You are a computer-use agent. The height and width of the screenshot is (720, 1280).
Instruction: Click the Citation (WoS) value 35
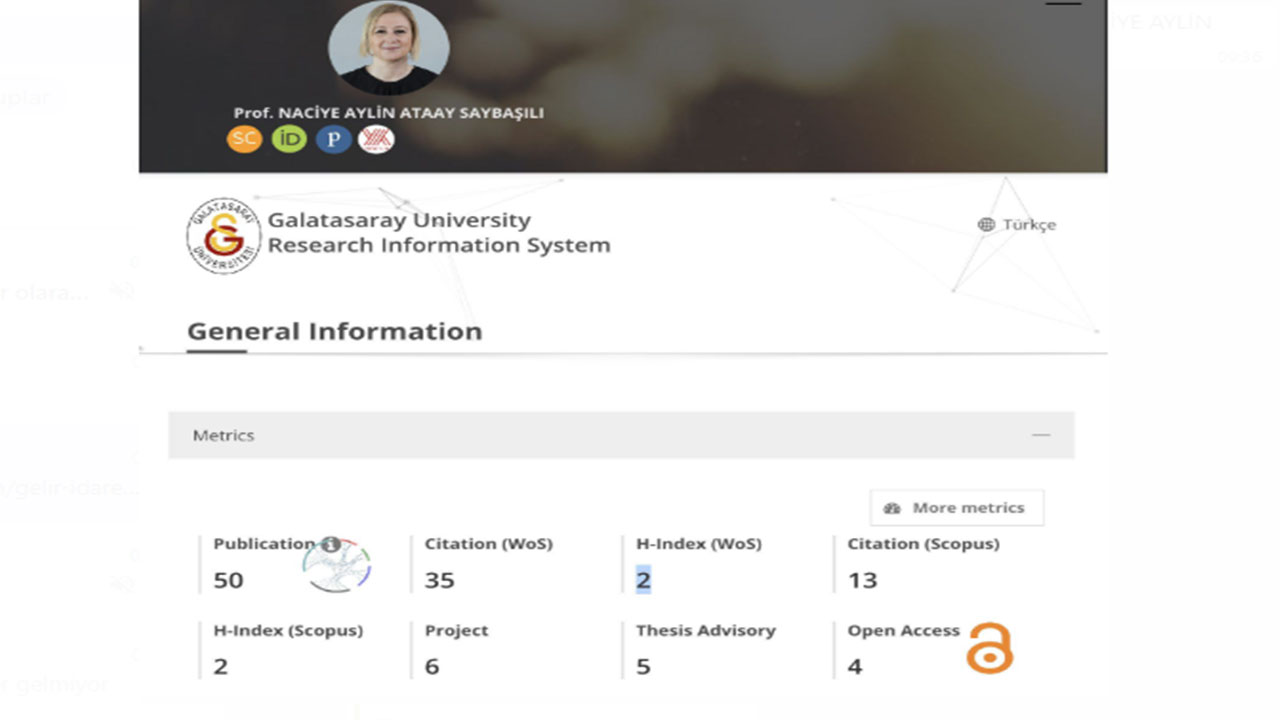pyautogui.click(x=439, y=580)
